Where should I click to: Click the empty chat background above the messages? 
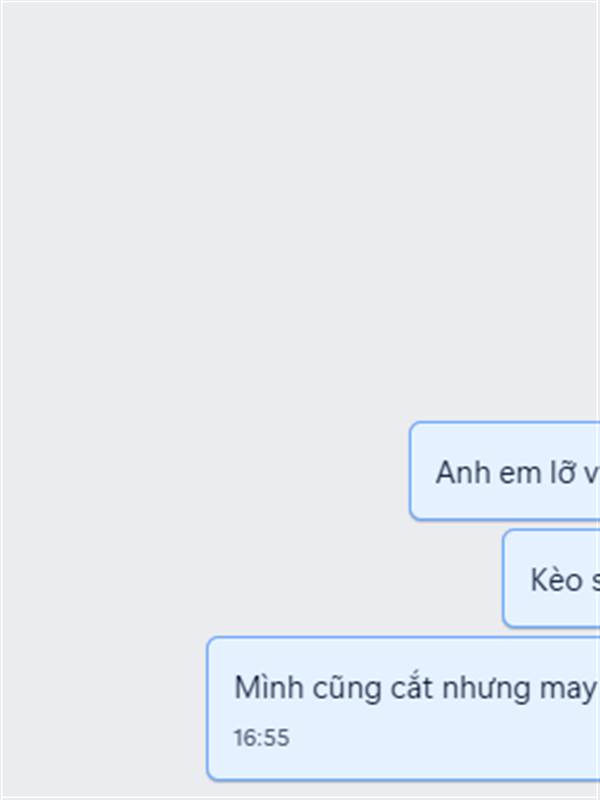[300, 204]
